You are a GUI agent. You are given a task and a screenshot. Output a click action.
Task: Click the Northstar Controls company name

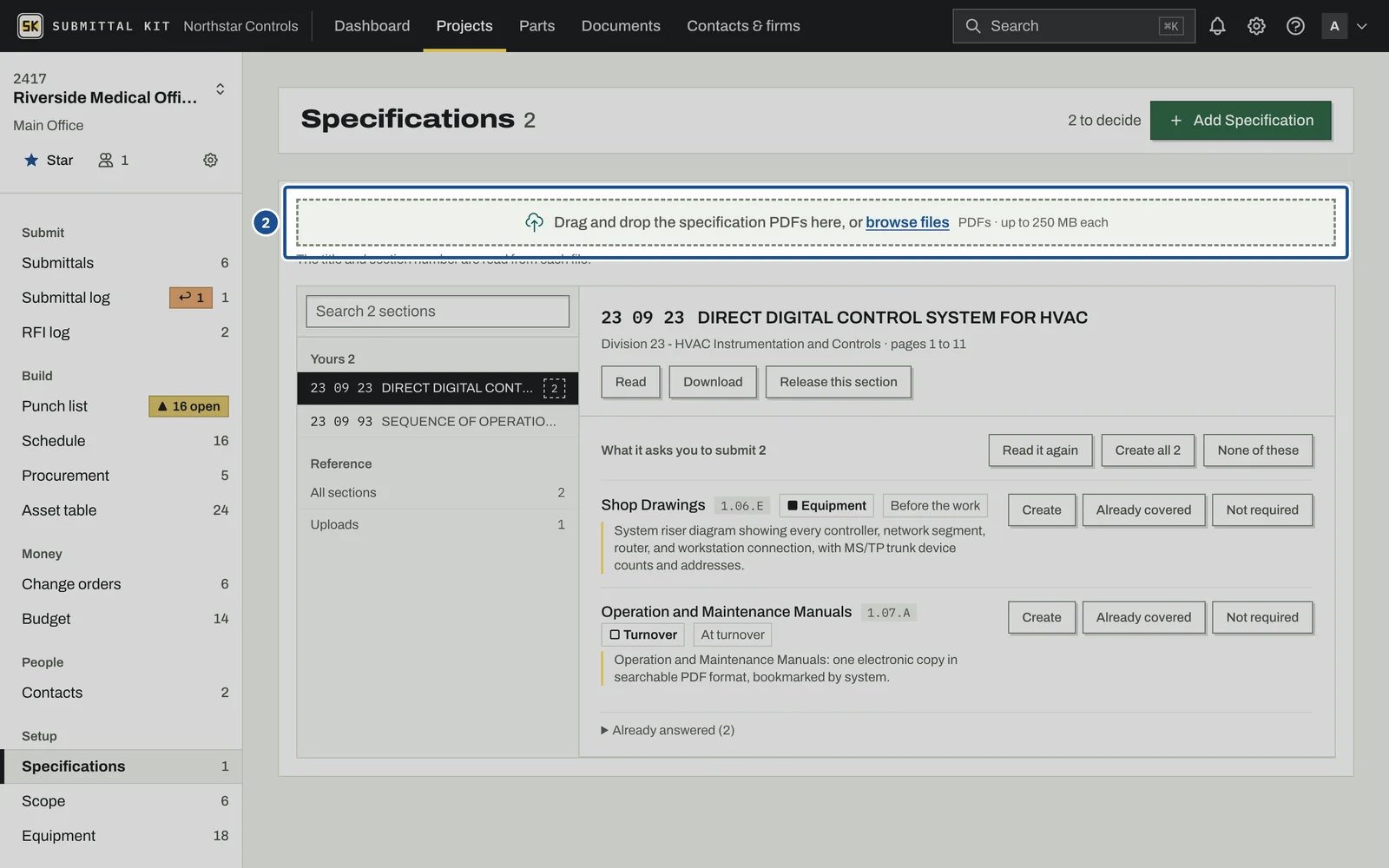click(x=240, y=26)
